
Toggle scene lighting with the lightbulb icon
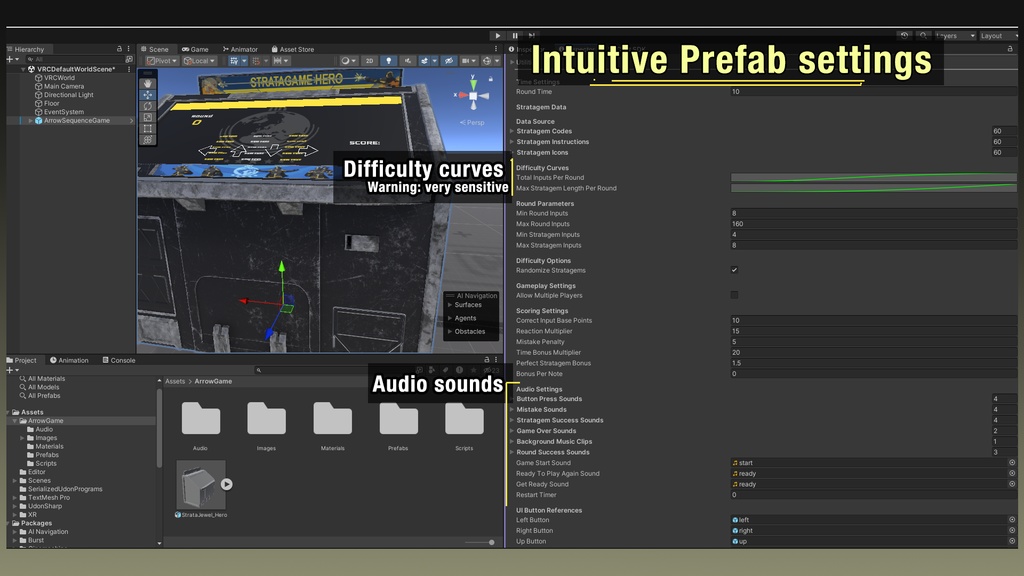tap(389, 61)
